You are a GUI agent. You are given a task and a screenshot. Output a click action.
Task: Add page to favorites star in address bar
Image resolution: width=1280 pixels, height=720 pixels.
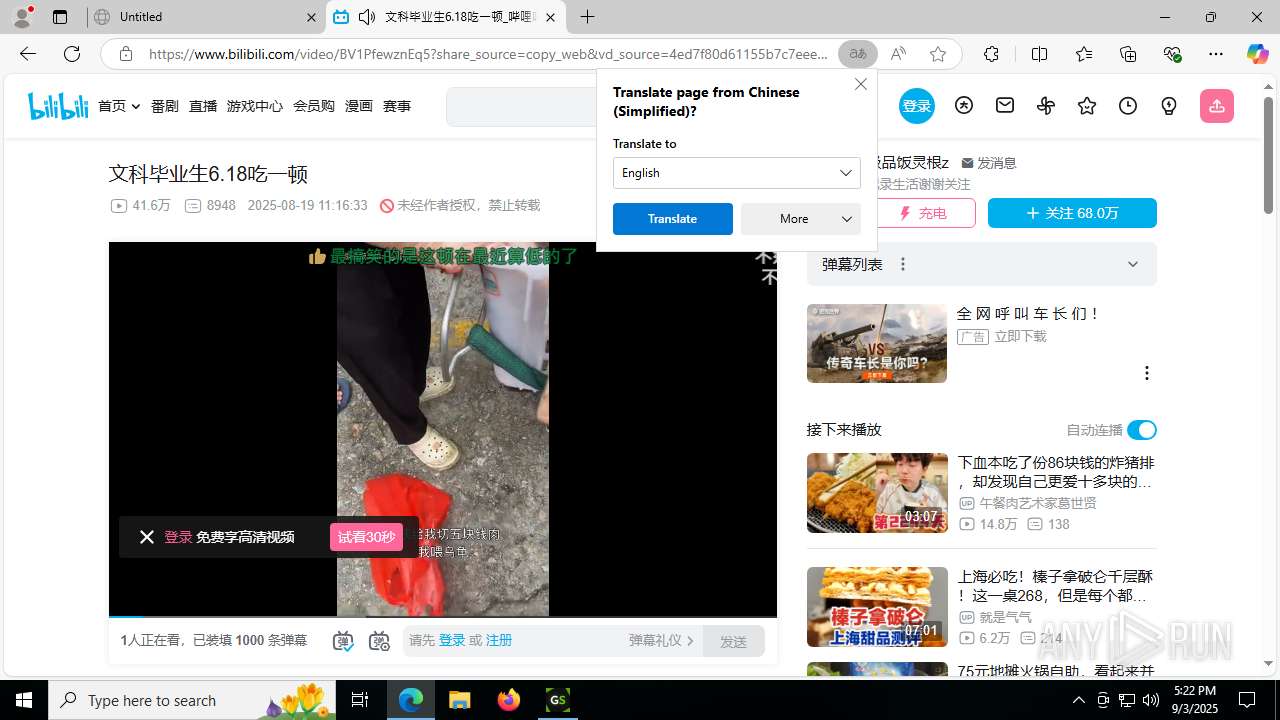tap(938, 54)
